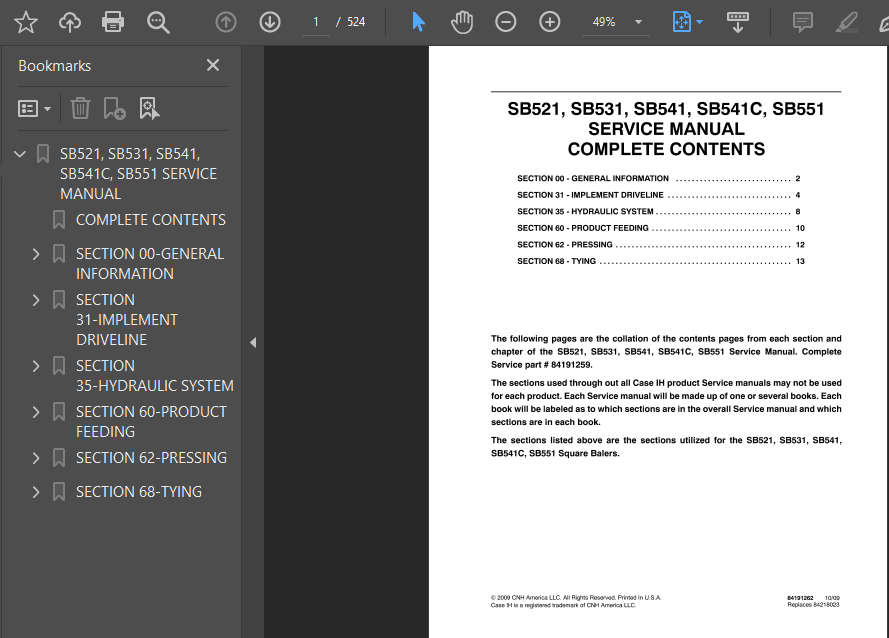Viewport: 889px width, 638px height.
Task: Click the SECTION 31 - IMPLEMENT DRIVELINE contents line
Action: click(658, 195)
